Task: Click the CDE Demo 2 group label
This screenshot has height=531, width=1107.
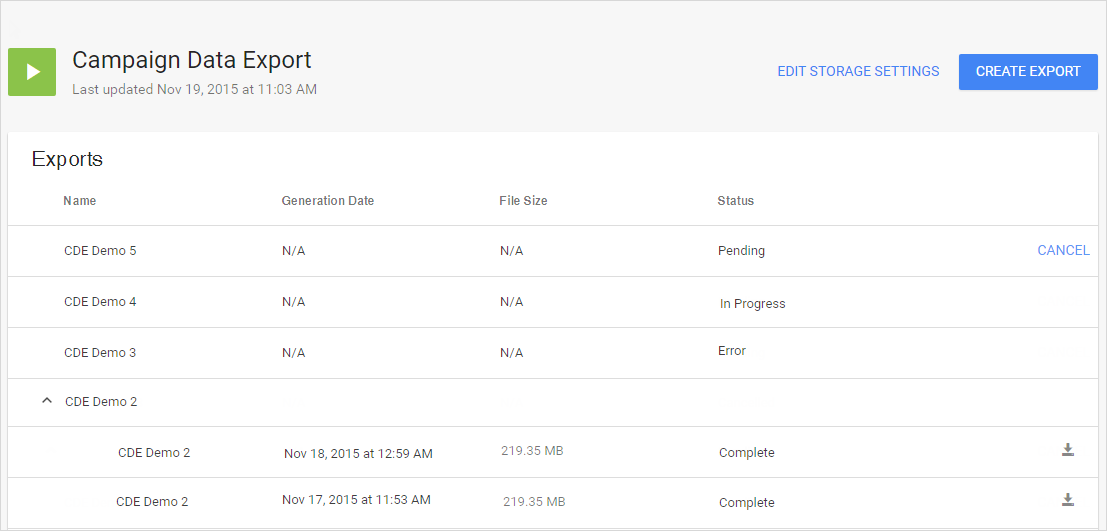Action: click(101, 402)
